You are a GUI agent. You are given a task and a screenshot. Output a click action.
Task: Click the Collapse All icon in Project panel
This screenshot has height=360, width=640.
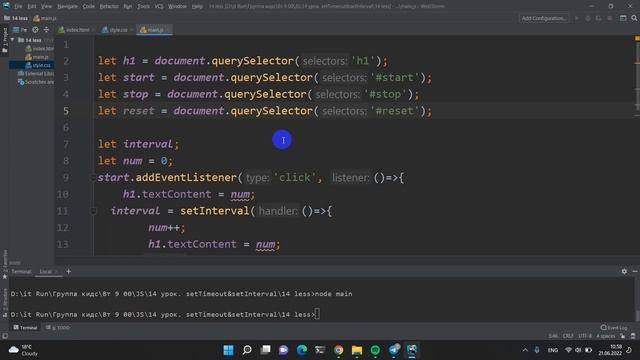coord(46,30)
